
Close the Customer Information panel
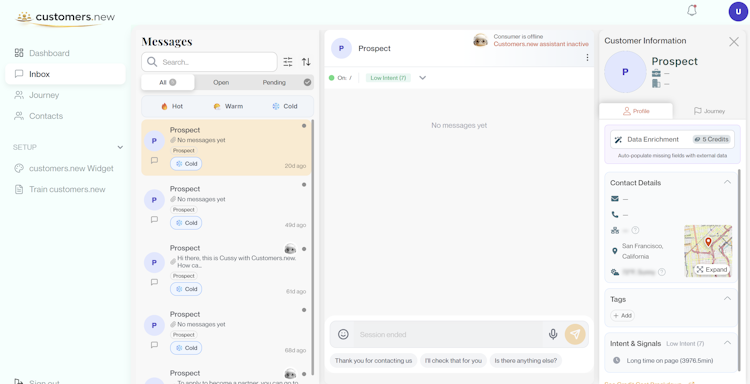(734, 42)
